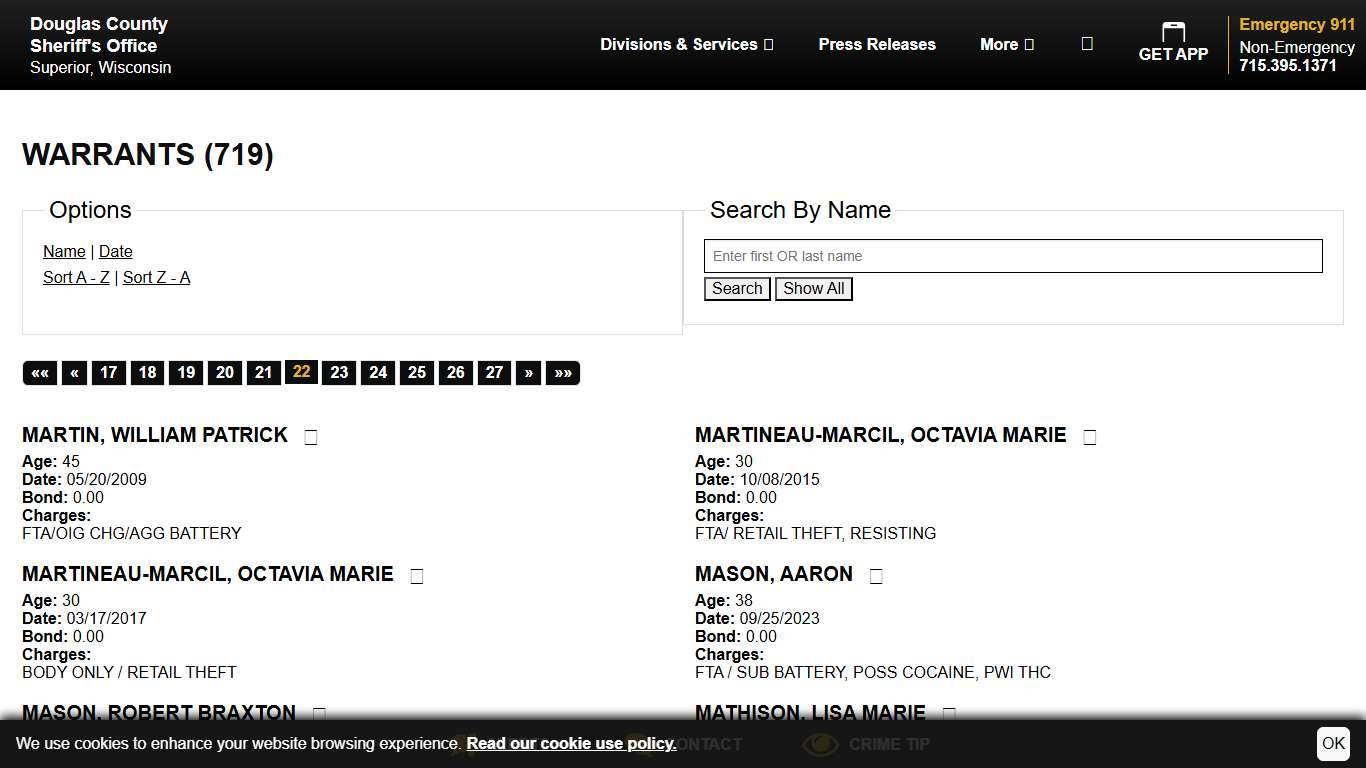Dismiss cookie notice with OK

1333,743
